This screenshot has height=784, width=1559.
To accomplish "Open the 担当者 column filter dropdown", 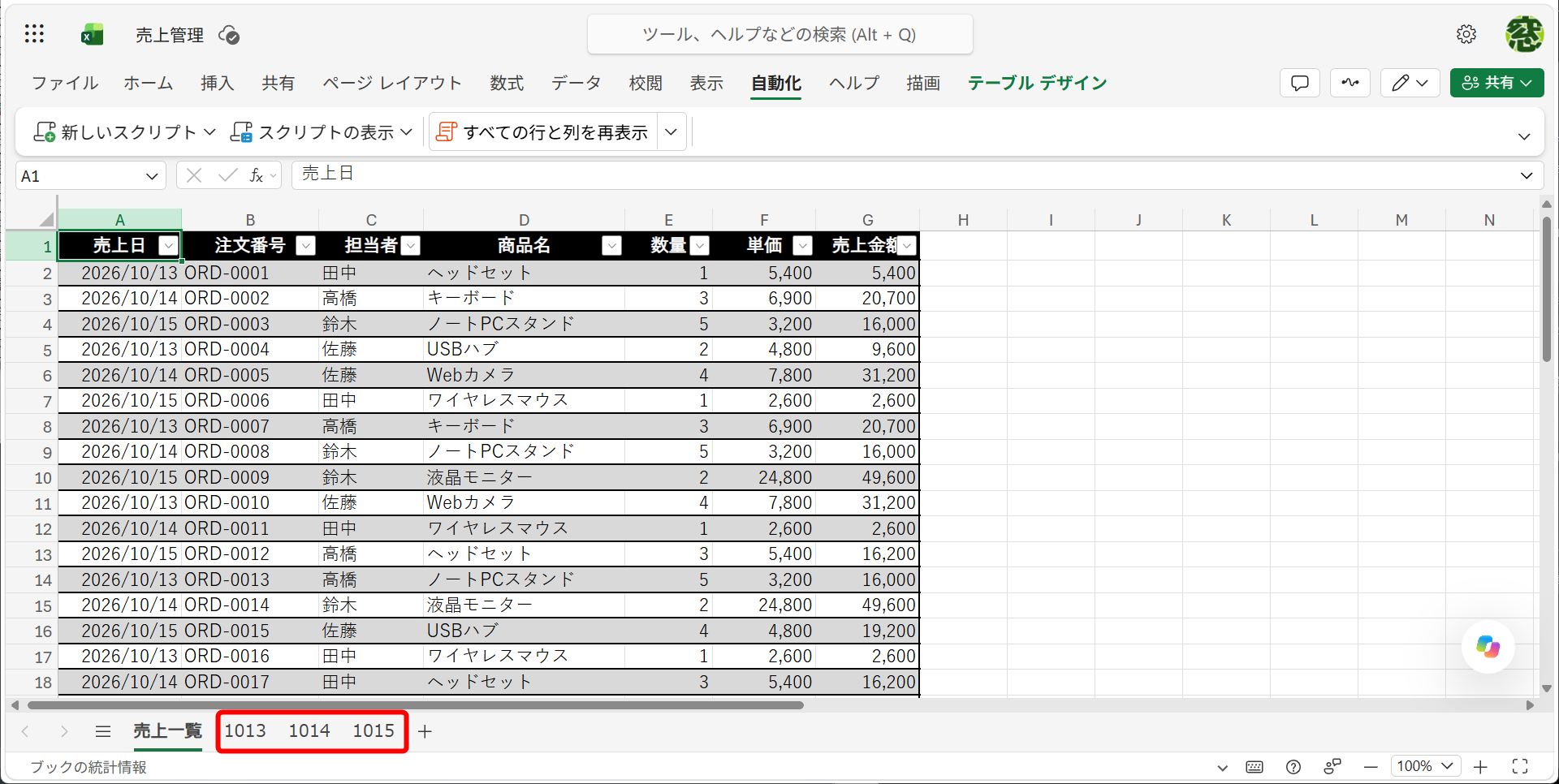I will pyautogui.click(x=411, y=246).
